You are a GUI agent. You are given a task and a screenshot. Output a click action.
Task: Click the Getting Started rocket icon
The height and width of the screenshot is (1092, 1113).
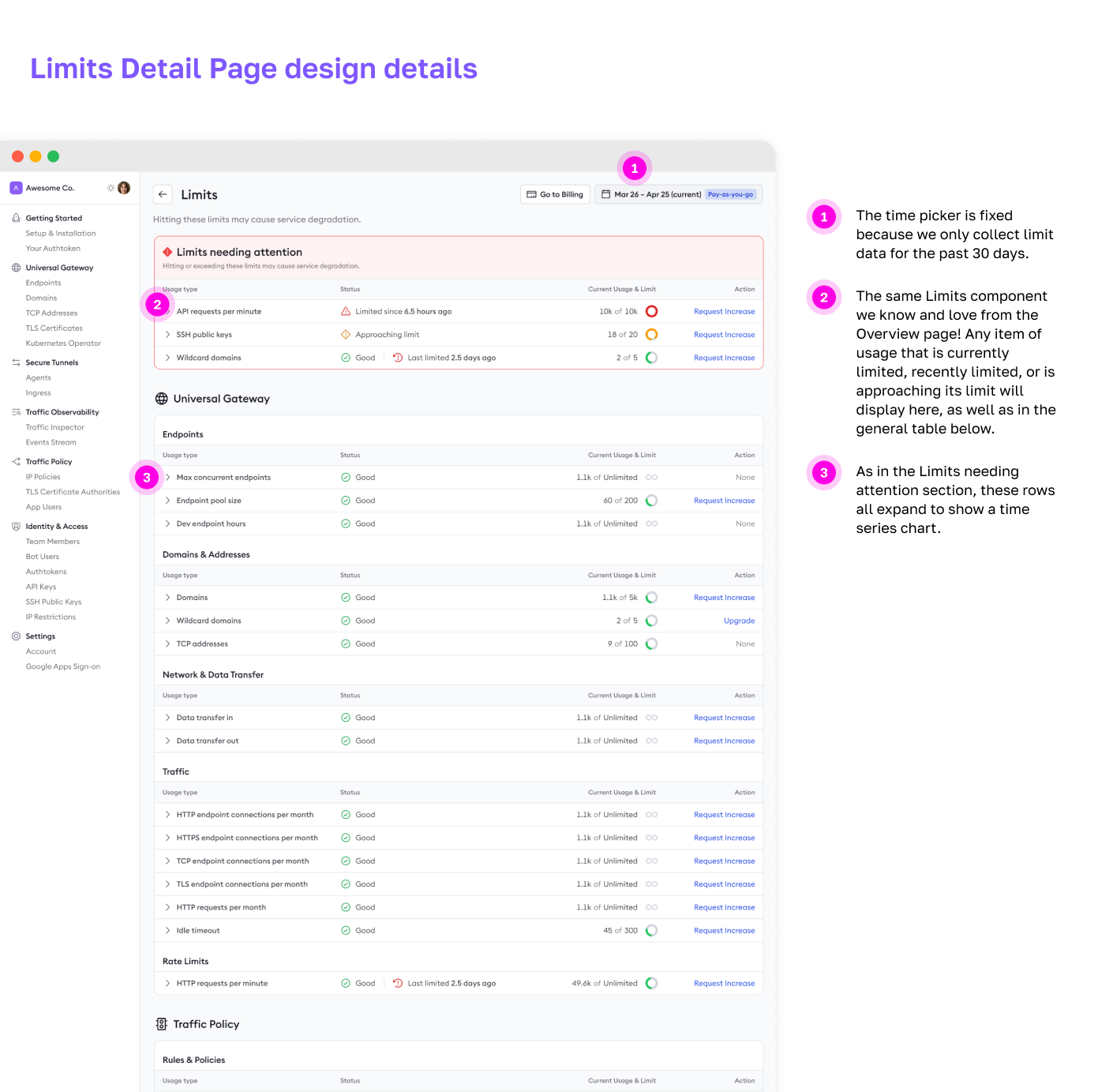pyautogui.click(x=16, y=218)
